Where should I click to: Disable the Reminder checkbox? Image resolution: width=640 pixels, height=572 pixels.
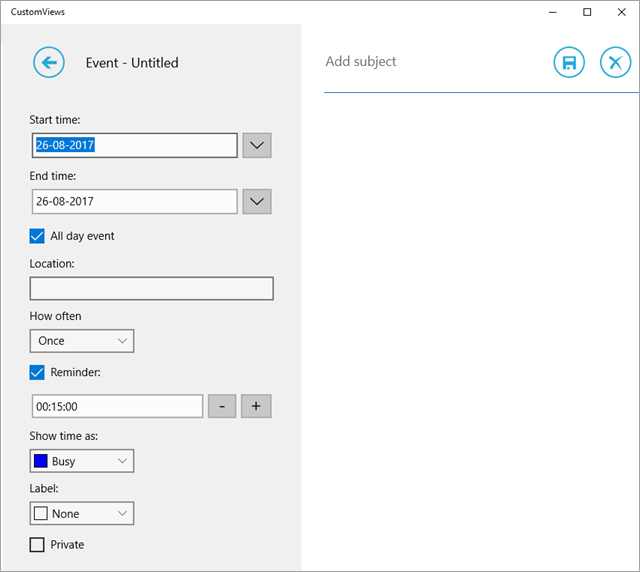[38, 372]
